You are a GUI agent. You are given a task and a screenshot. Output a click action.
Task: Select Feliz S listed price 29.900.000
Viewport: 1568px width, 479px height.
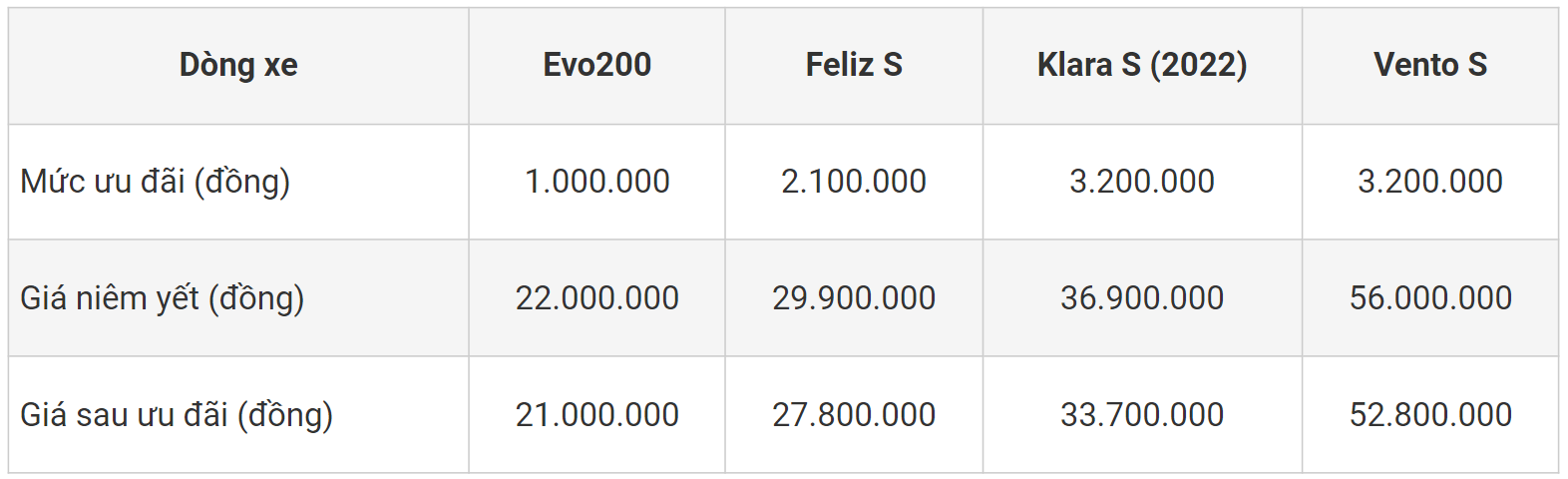(x=854, y=298)
